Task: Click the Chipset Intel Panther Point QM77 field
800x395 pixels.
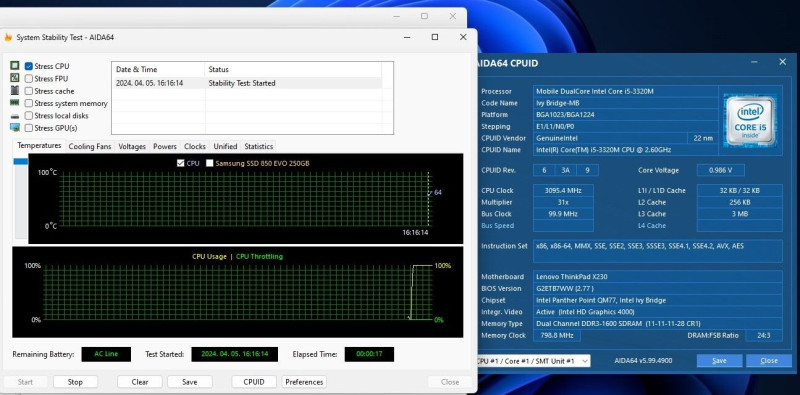Action: [x=658, y=300]
